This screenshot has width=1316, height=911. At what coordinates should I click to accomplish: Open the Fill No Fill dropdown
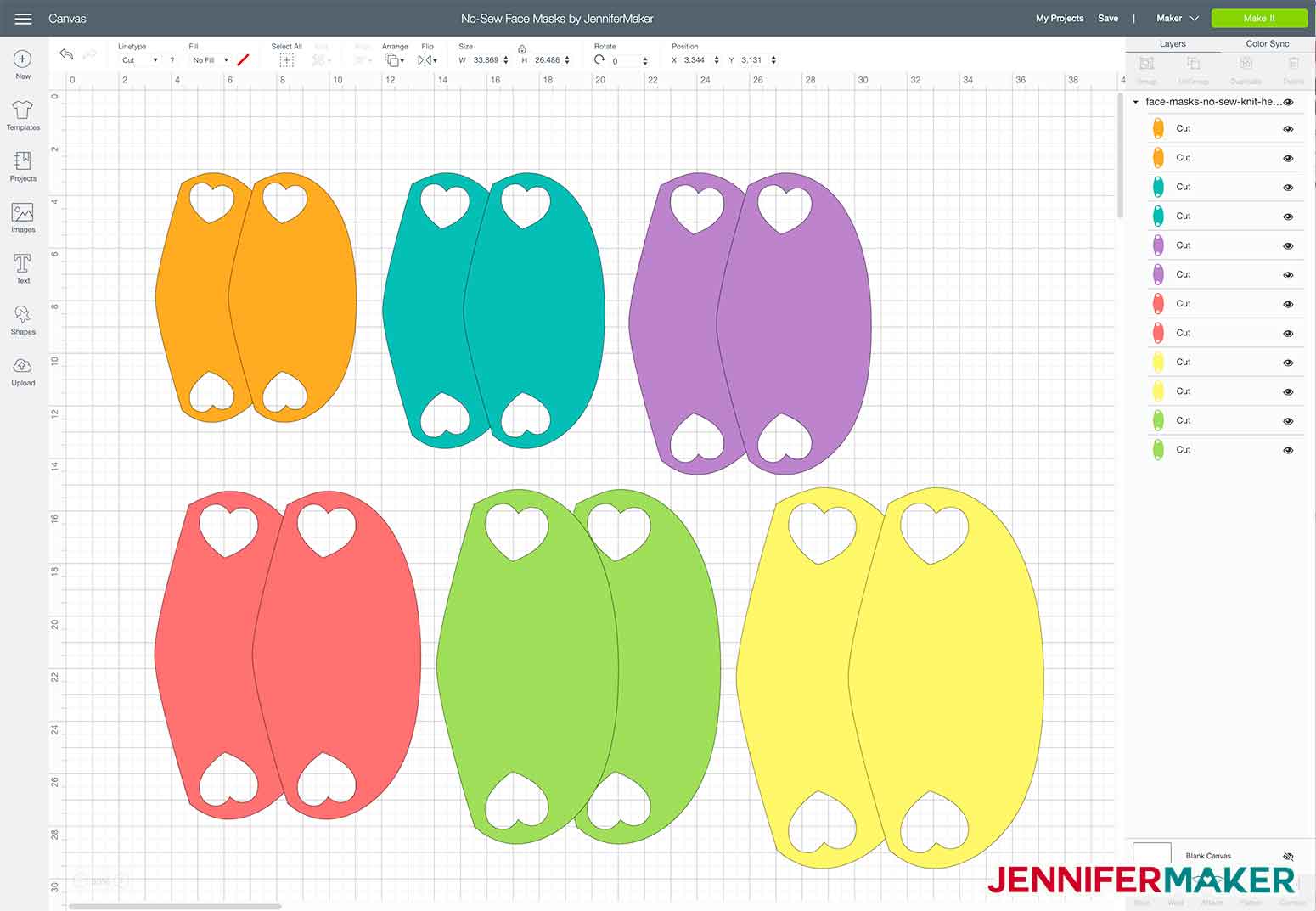(x=210, y=60)
